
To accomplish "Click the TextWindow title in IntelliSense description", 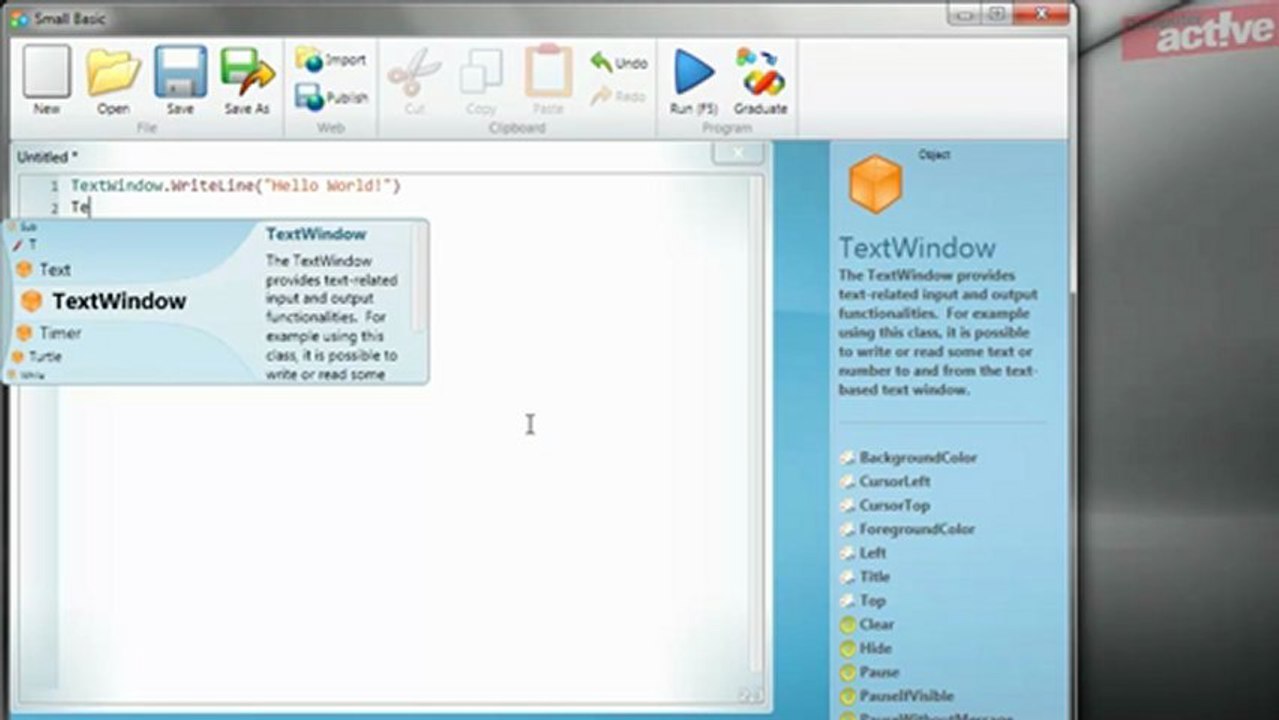I will tap(316, 234).
